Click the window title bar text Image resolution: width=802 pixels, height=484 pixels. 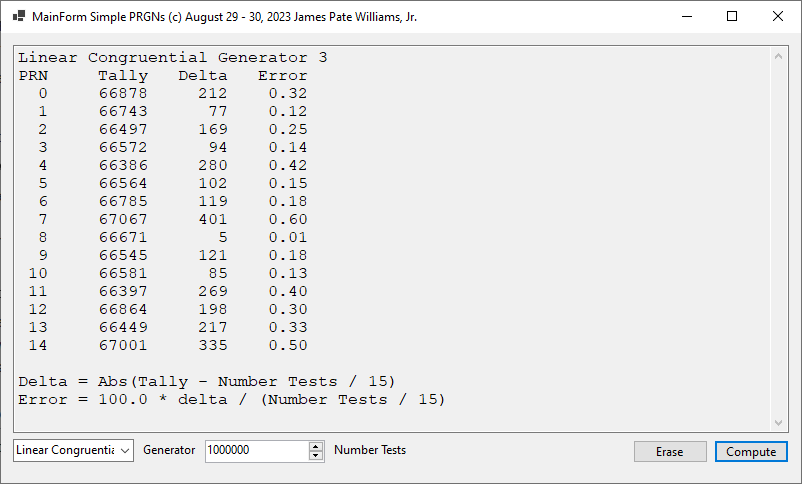coord(224,17)
